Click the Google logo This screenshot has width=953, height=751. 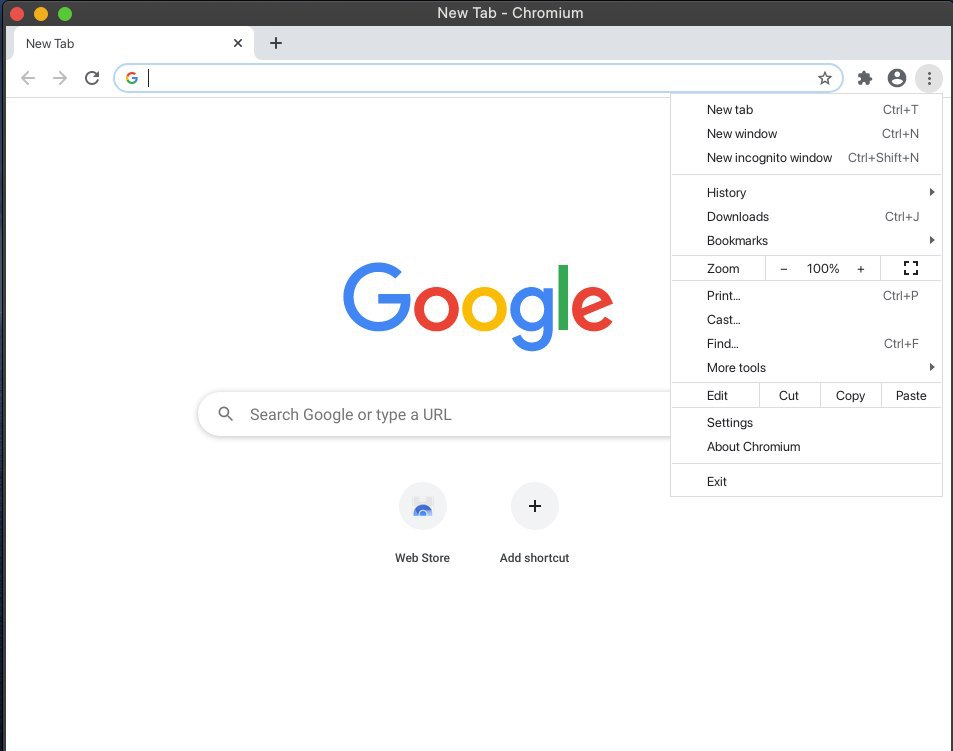click(478, 307)
